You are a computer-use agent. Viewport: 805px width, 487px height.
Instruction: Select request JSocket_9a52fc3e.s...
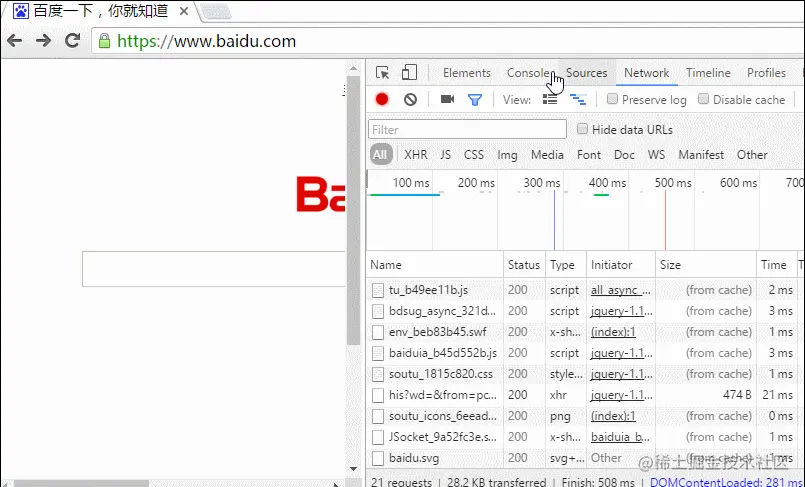click(443, 437)
